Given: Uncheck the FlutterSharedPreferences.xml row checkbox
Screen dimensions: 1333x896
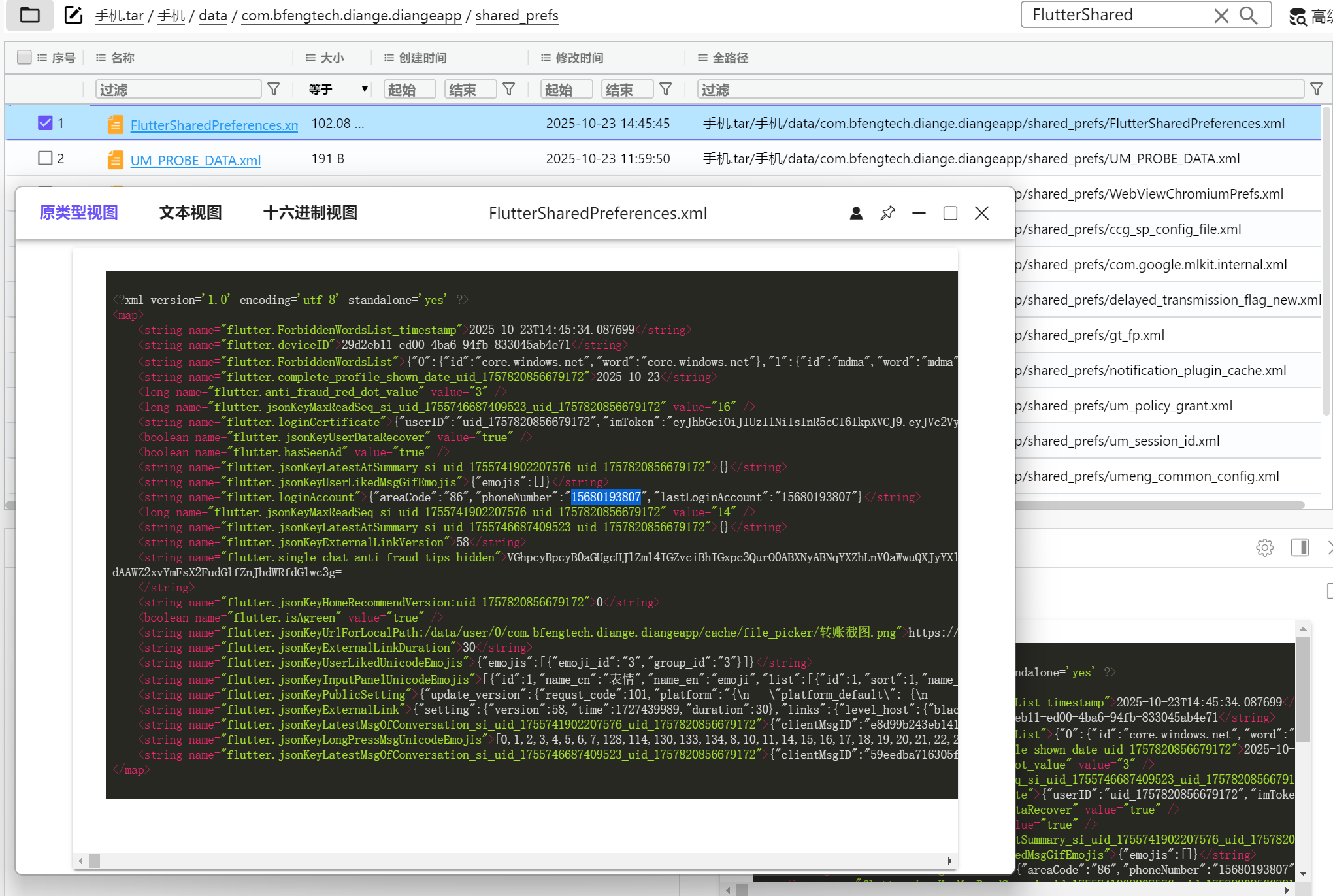Looking at the screenshot, I should 45,123.
